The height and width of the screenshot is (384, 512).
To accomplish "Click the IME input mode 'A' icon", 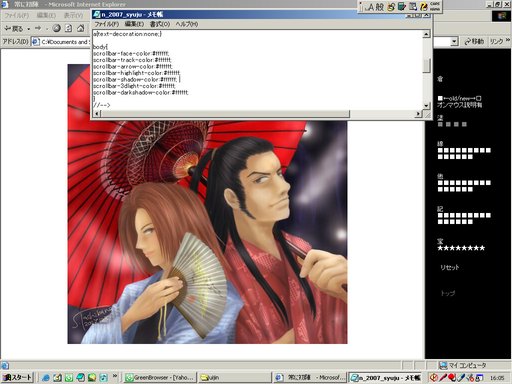I will click(371, 7).
